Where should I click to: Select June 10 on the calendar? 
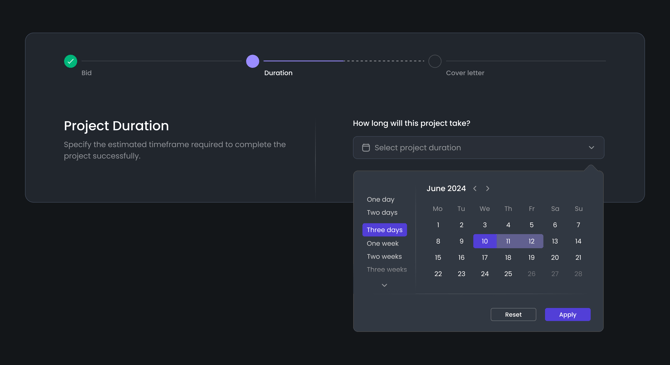[485, 241]
